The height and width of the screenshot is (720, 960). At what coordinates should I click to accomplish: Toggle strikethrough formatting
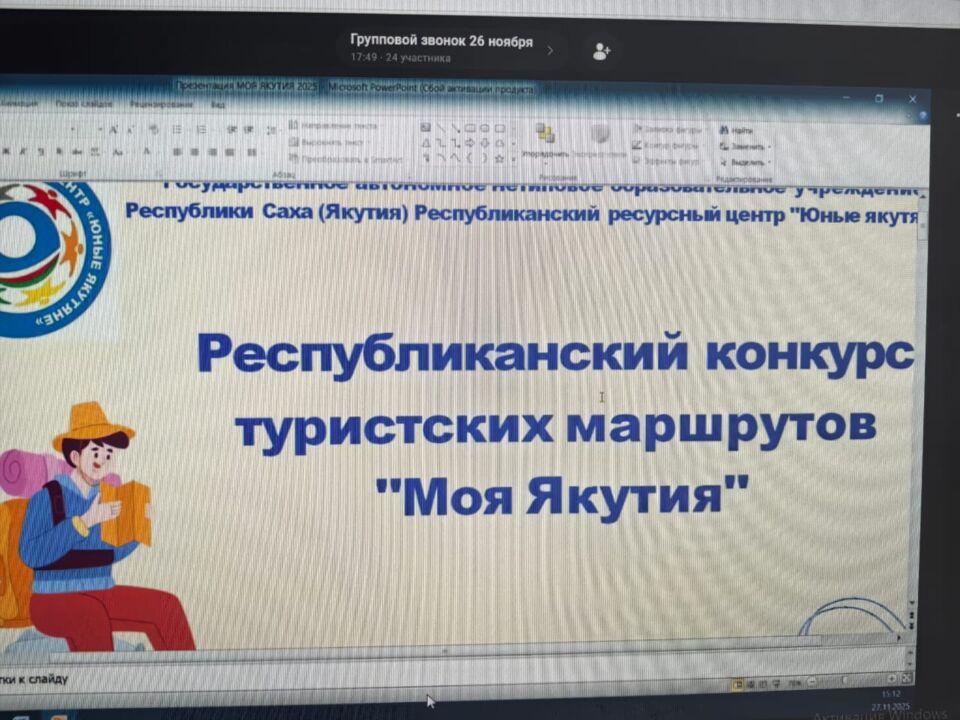coord(77,152)
